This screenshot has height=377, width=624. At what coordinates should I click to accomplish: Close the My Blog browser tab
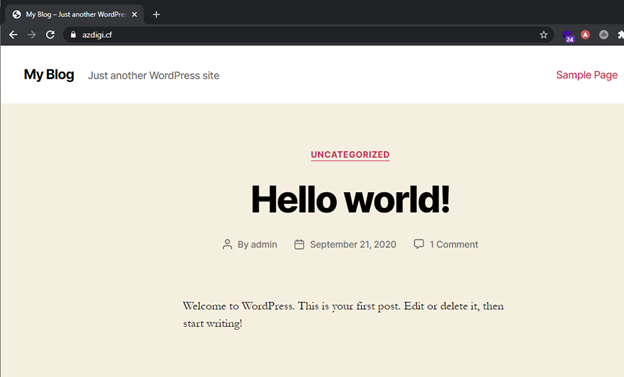pyautogui.click(x=135, y=14)
